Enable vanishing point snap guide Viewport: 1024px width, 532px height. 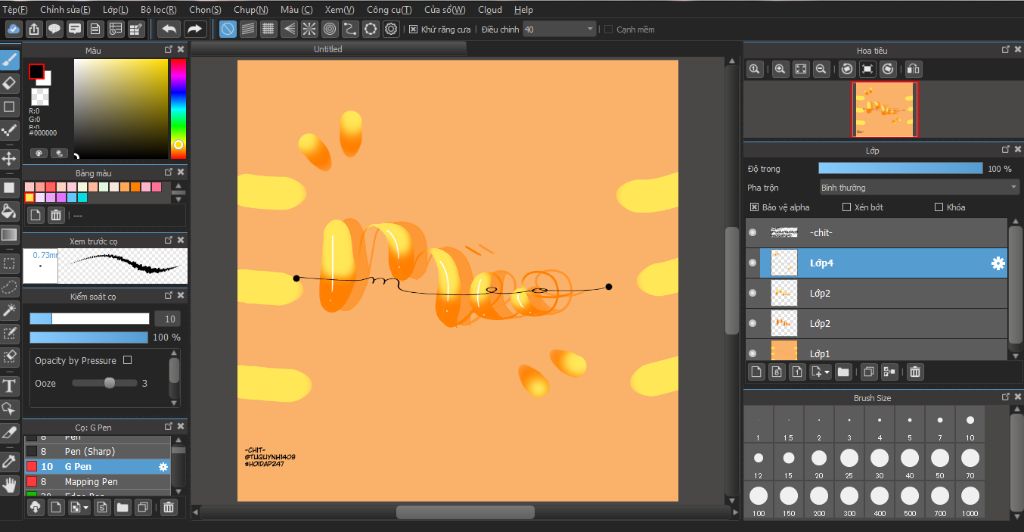click(289, 29)
